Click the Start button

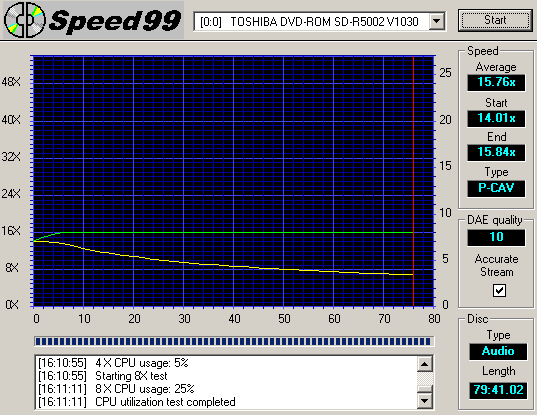[495, 20]
